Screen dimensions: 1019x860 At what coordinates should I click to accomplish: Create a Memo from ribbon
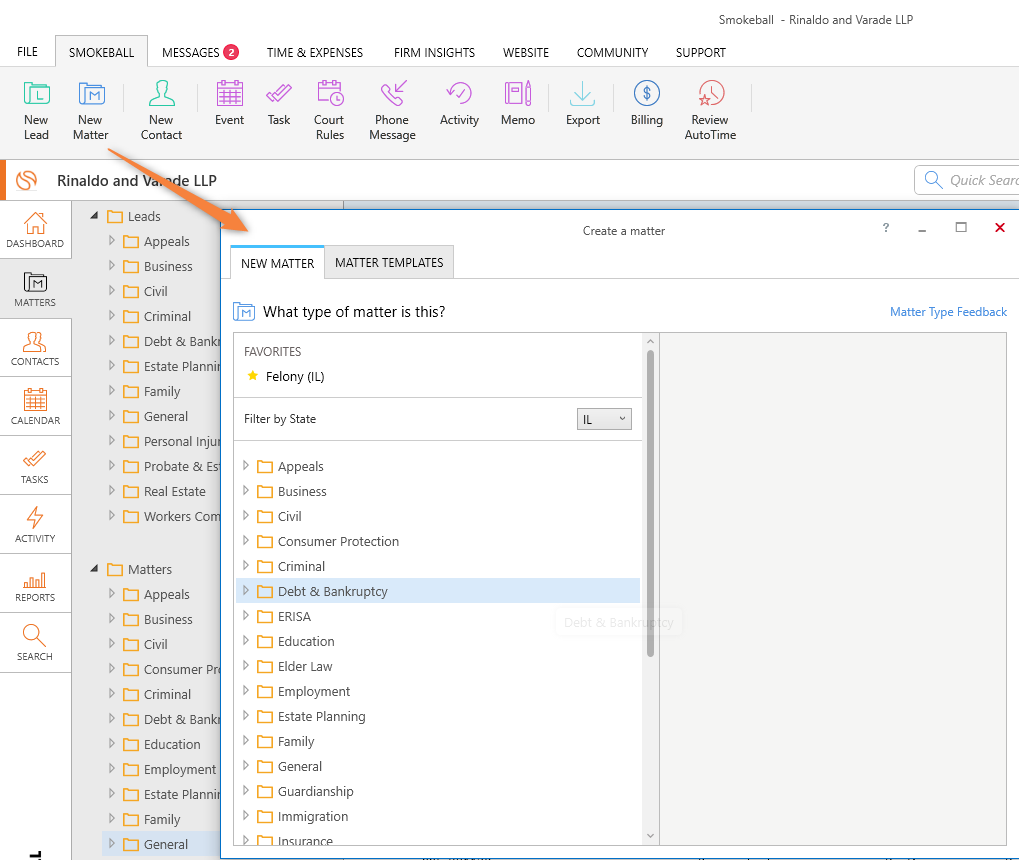(518, 103)
